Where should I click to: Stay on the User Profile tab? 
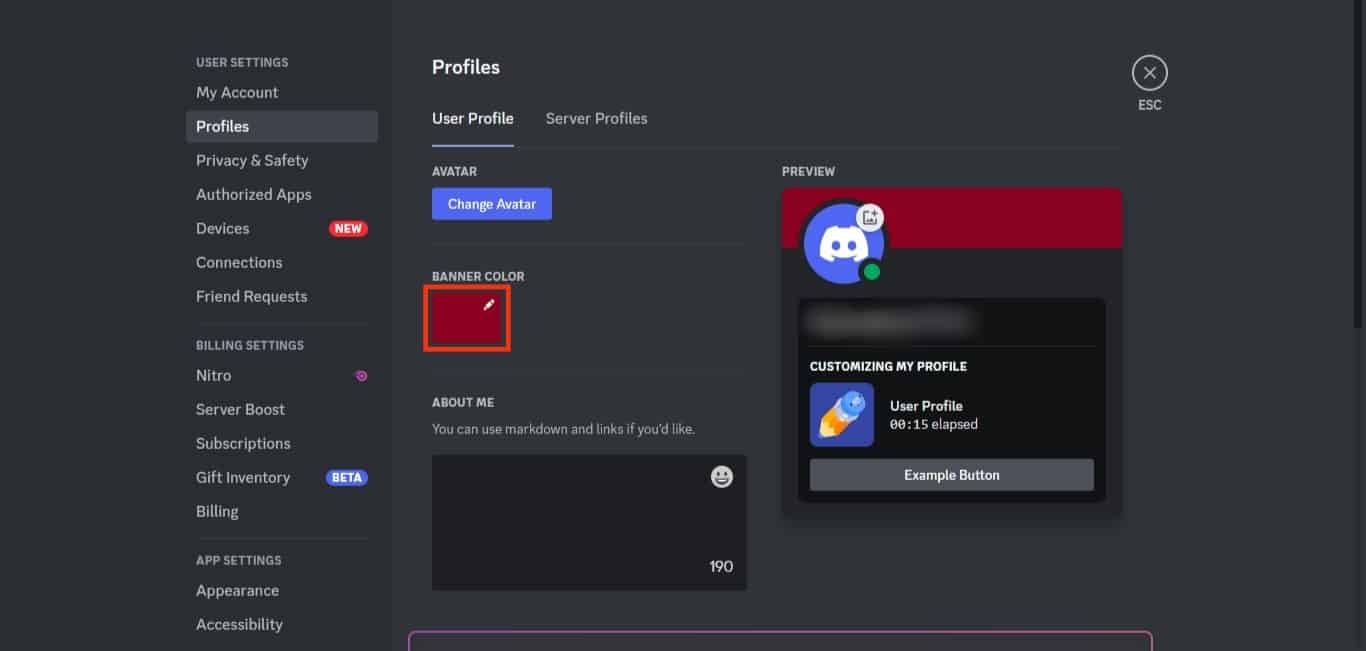point(473,118)
